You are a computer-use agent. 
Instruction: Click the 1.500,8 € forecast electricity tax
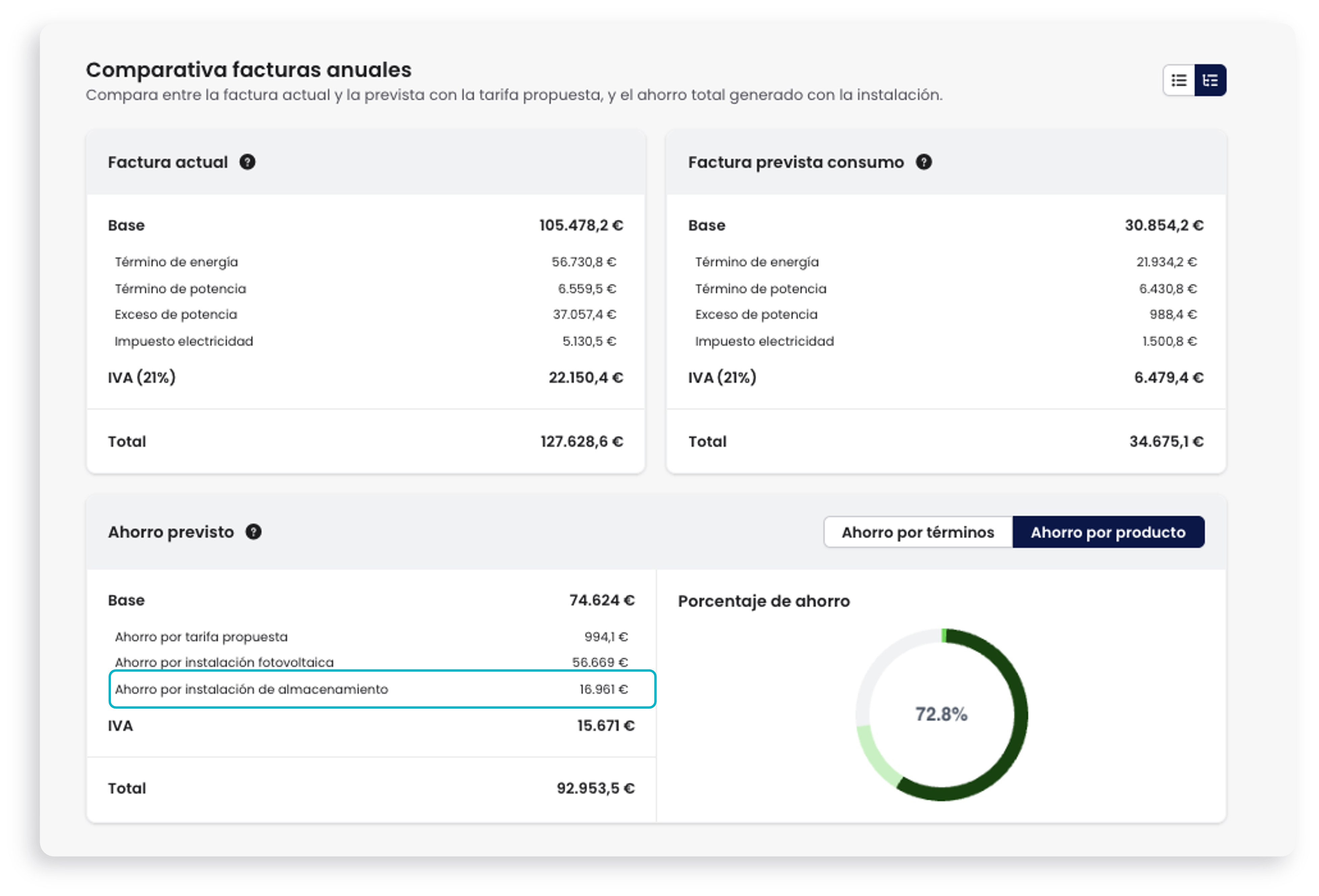pyautogui.click(x=1169, y=341)
